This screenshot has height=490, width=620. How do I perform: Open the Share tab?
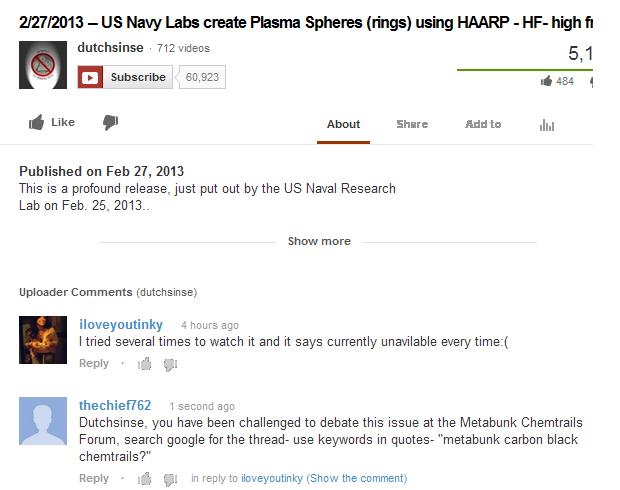pos(411,124)
